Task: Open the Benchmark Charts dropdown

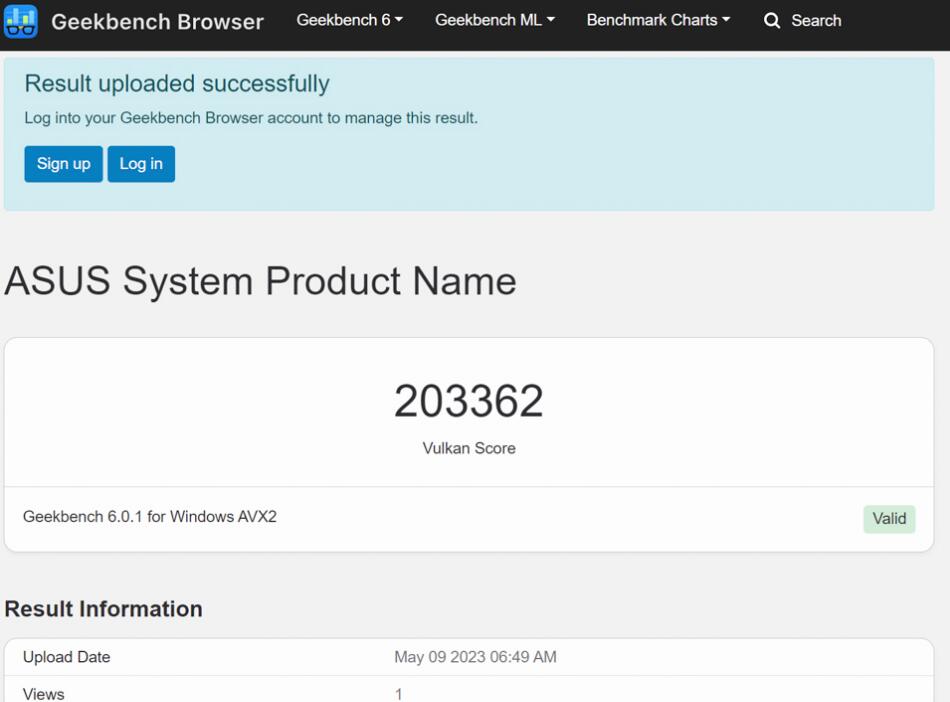Action: point(658,20)
